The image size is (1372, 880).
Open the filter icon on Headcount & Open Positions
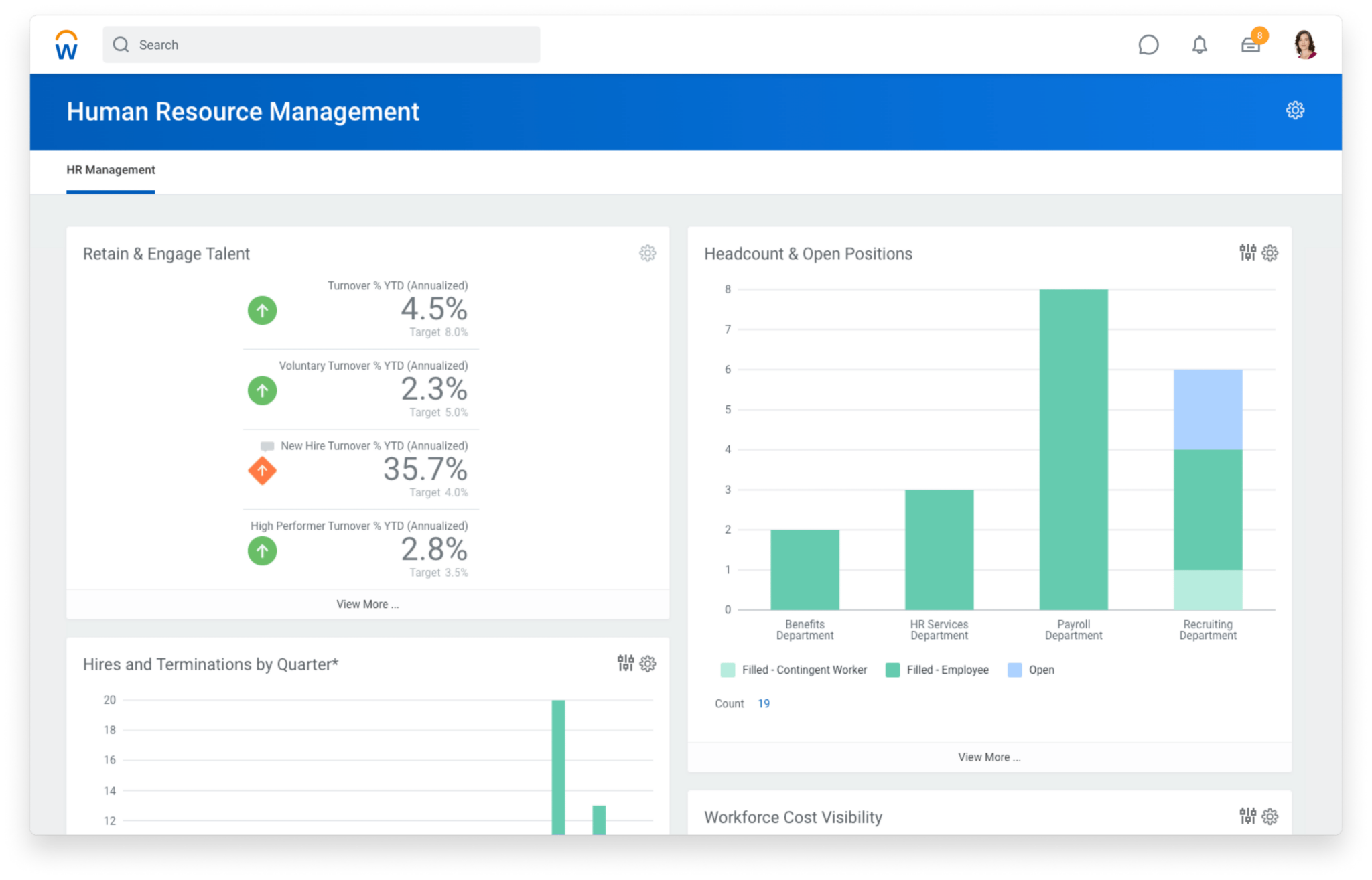pos(1247,253)
